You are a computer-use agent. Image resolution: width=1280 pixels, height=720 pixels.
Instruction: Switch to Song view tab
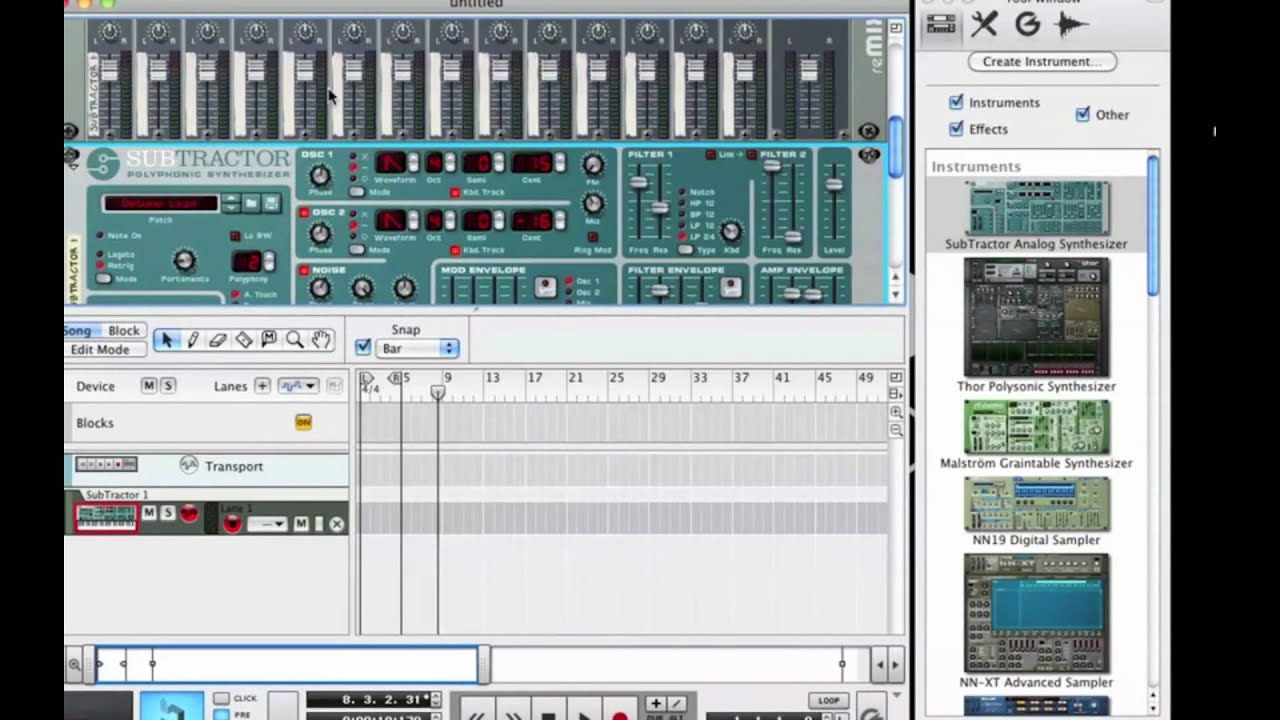pos(79,331)
